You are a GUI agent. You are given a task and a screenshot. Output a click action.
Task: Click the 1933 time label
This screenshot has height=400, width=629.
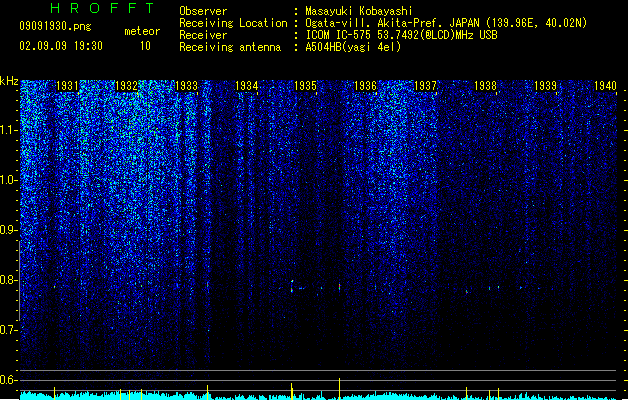(187, 86)
